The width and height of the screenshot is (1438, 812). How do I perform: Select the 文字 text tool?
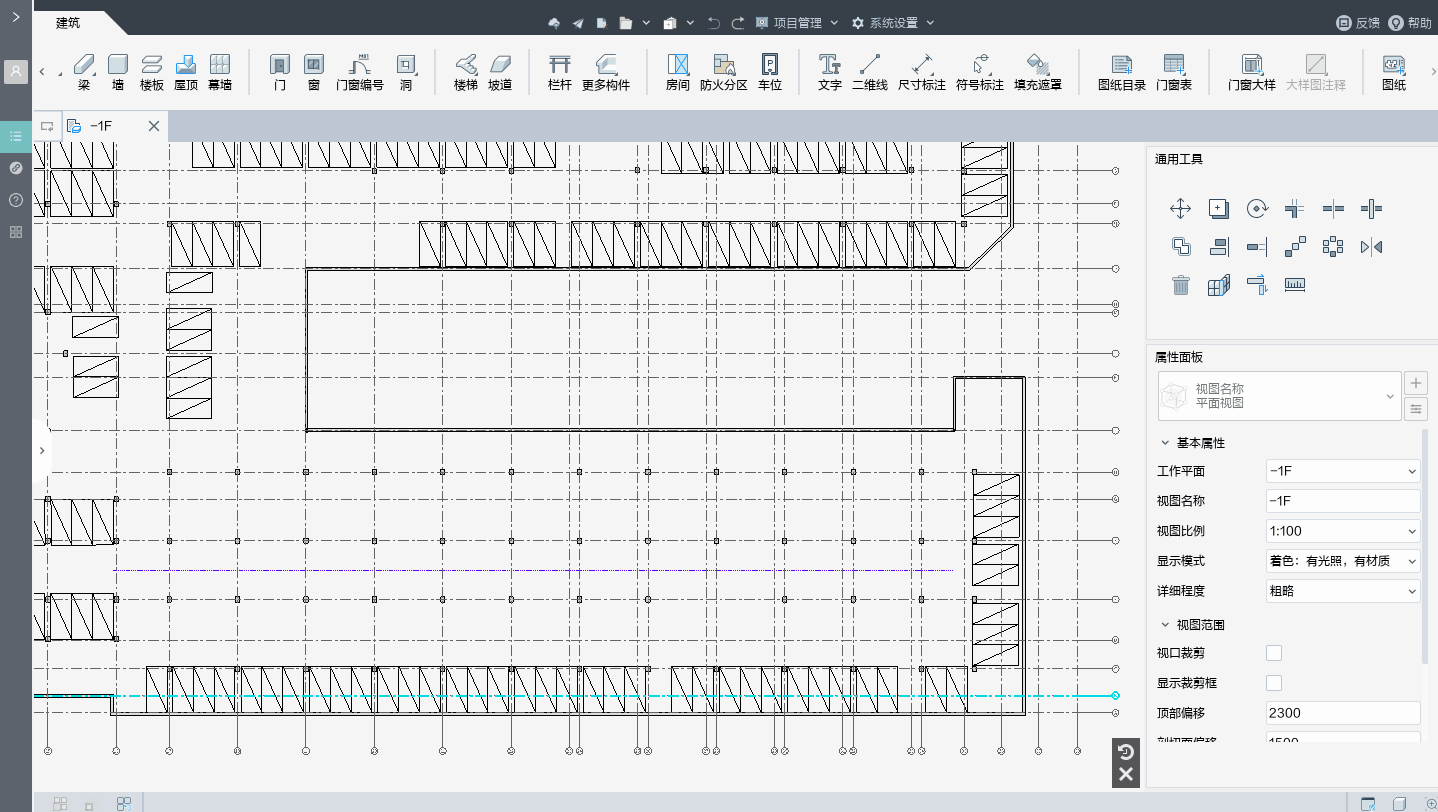coord(830,73)
